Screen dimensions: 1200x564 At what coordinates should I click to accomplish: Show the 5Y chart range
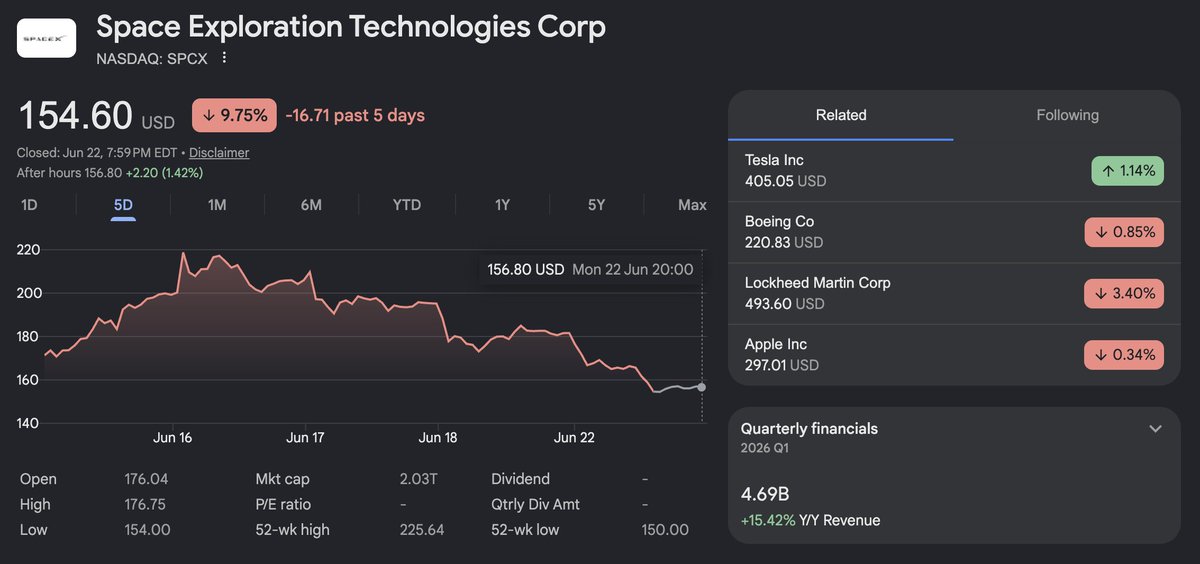[596, 205]
